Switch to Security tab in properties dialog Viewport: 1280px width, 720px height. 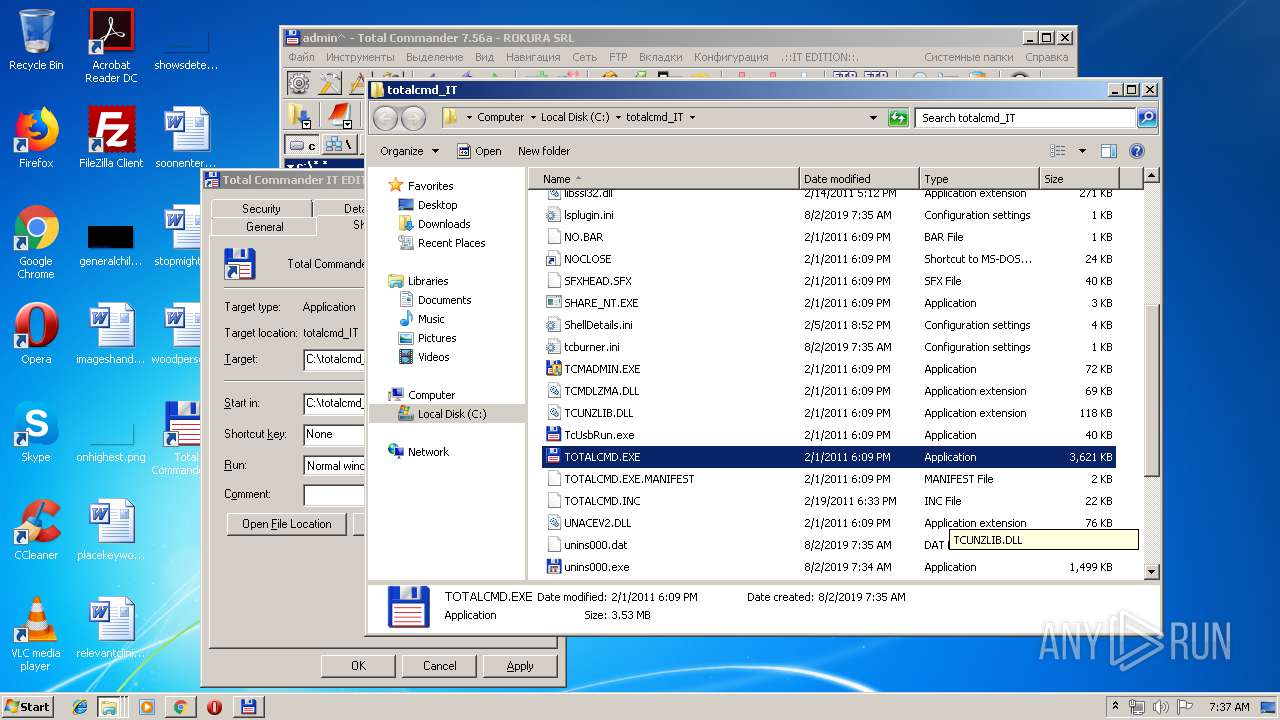pos(261,208)
